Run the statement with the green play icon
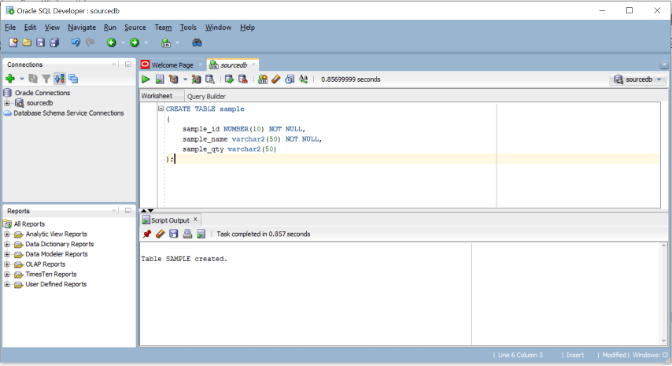The height and width of the screenshot is (366, 672). (x=146, y=79)
